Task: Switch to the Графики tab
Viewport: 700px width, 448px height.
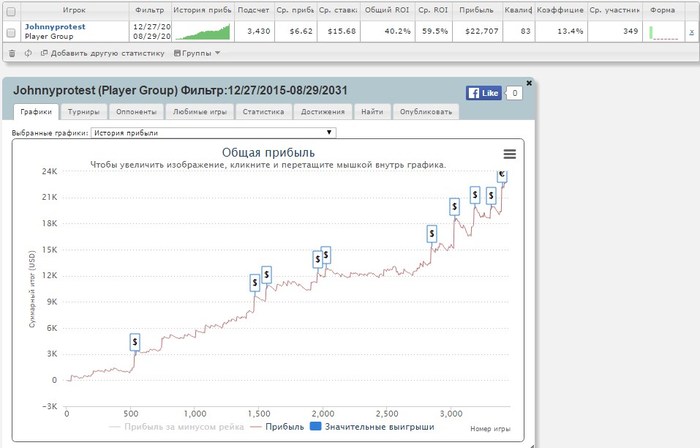Action: (x=36, y=112)
